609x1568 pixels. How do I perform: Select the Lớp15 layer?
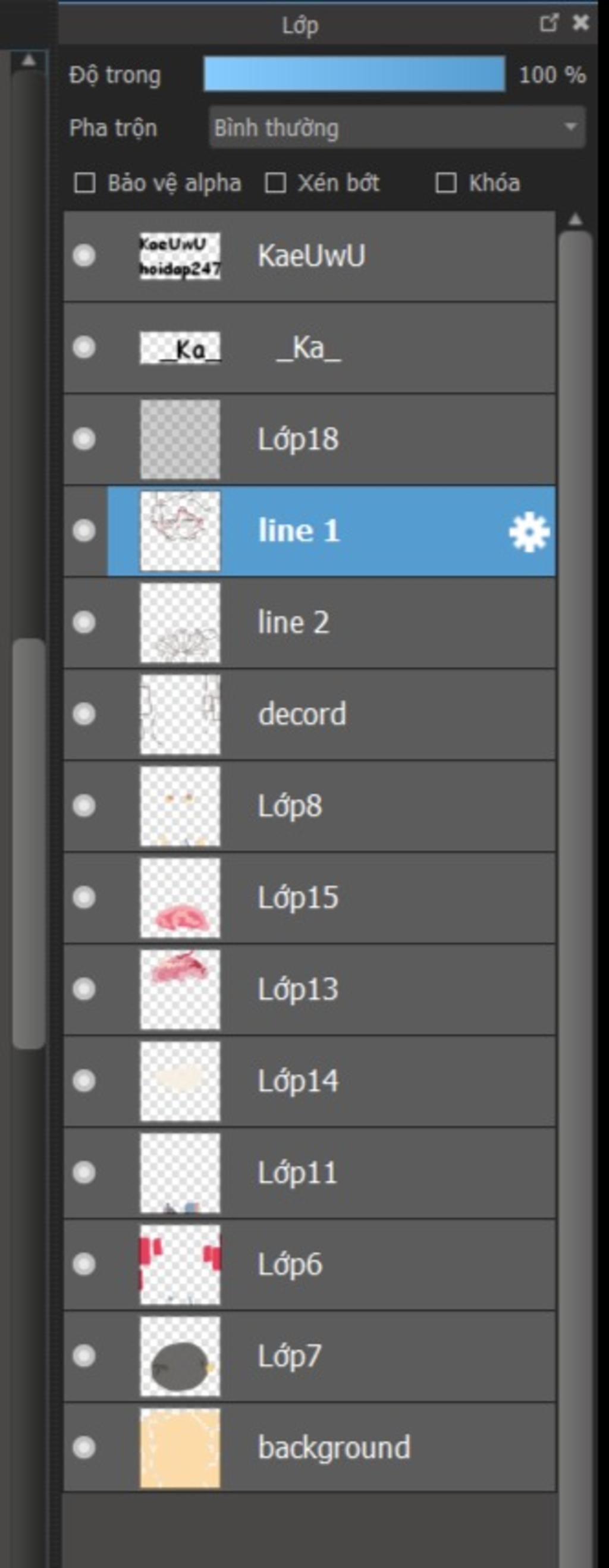pyautogui.click(x=298, y=898)
